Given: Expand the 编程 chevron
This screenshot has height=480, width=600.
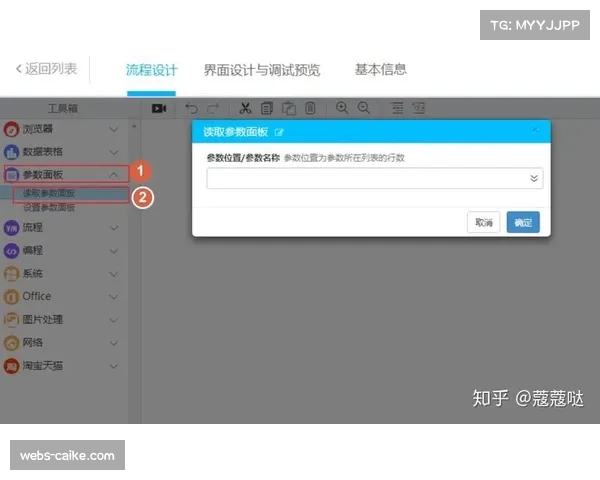Looking at the screenshot, I should pos(114,251).
